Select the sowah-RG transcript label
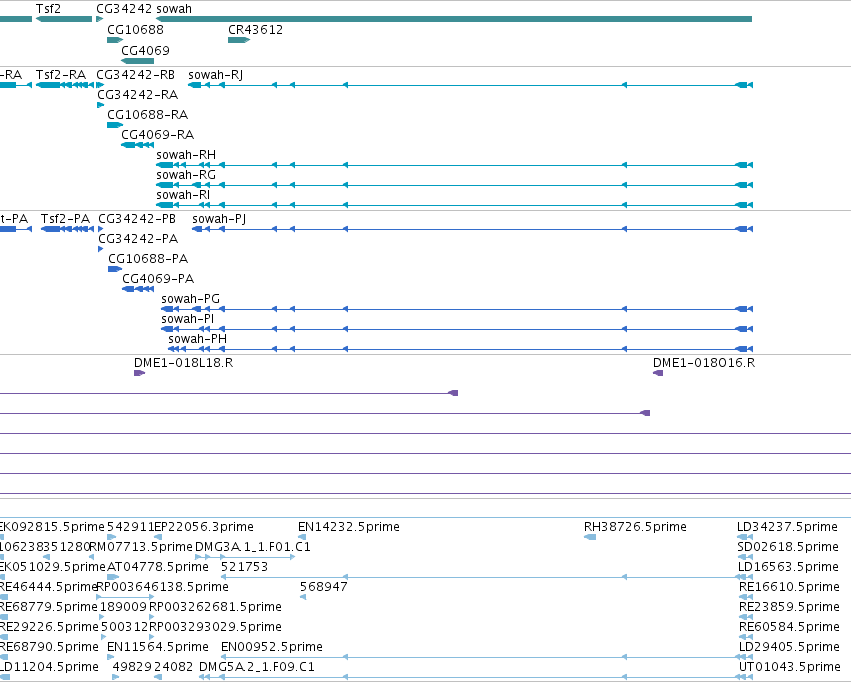Image resolution: width=851 pixels, height=682 pixels. click(186, 175)
